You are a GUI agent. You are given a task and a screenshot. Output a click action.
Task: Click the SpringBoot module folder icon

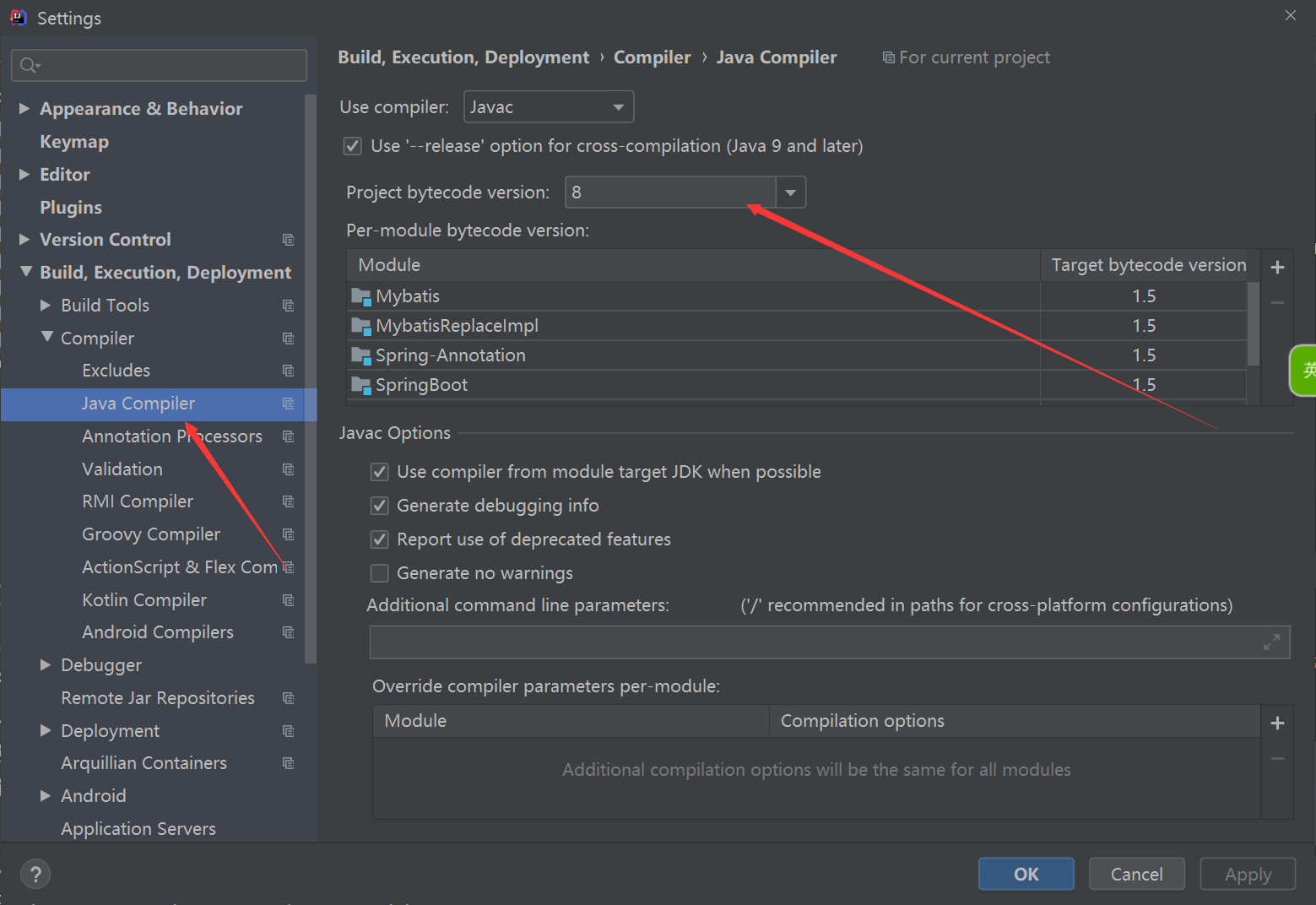[x=361, y=385]
